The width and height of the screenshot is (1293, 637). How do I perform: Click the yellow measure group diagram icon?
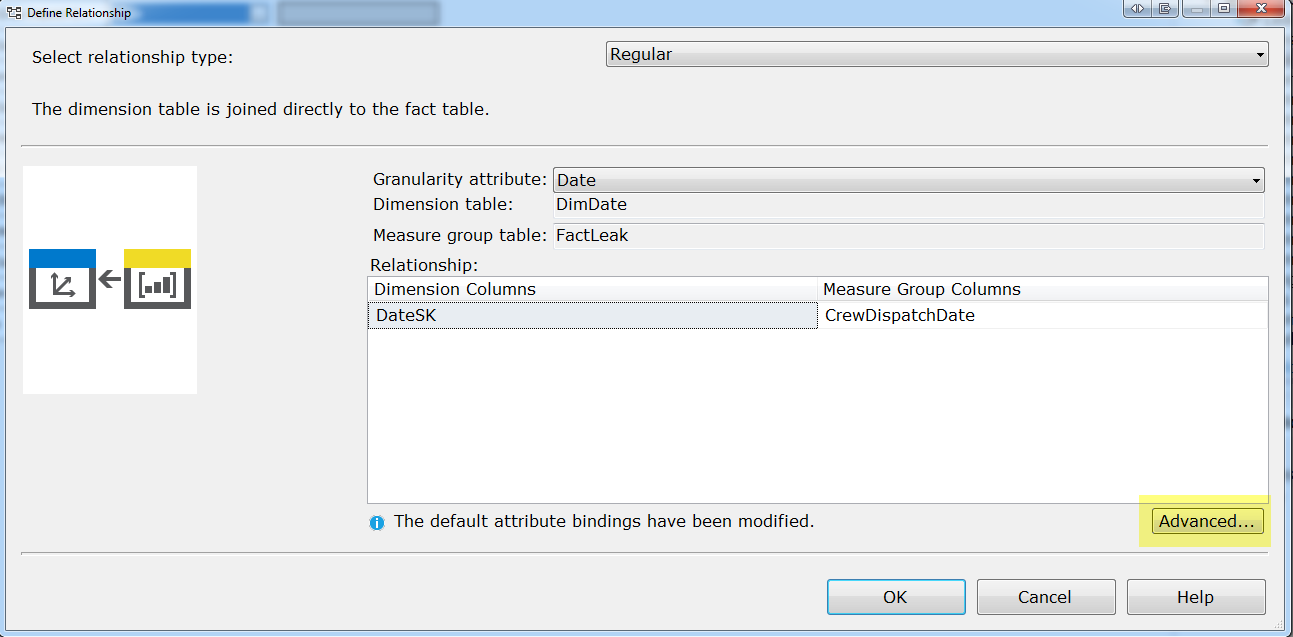coord(157,279)
